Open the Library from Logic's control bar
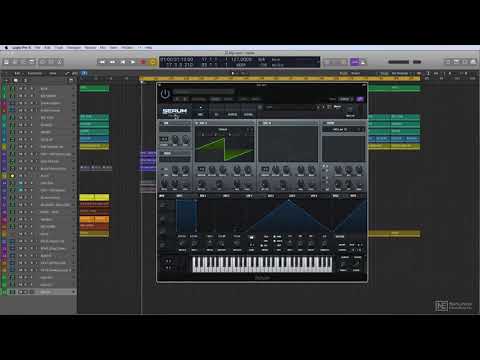480x360 pixels. [x=6, y=62]
